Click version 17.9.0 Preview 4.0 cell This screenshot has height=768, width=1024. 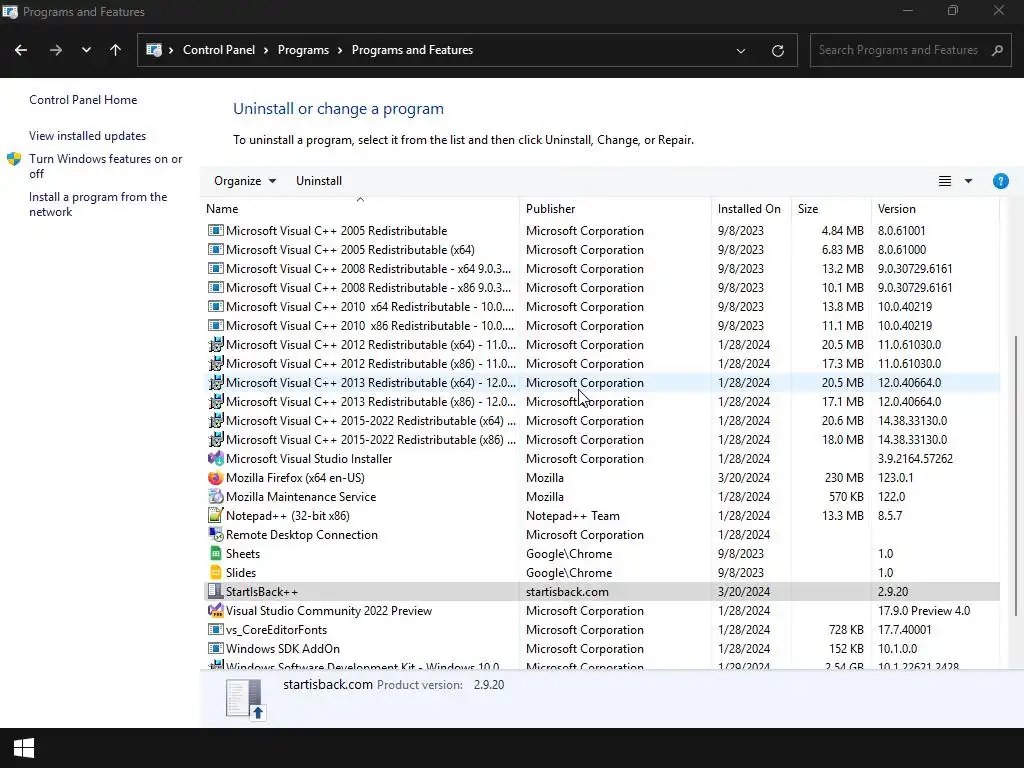pyautogui.click(x=923, y=611)
